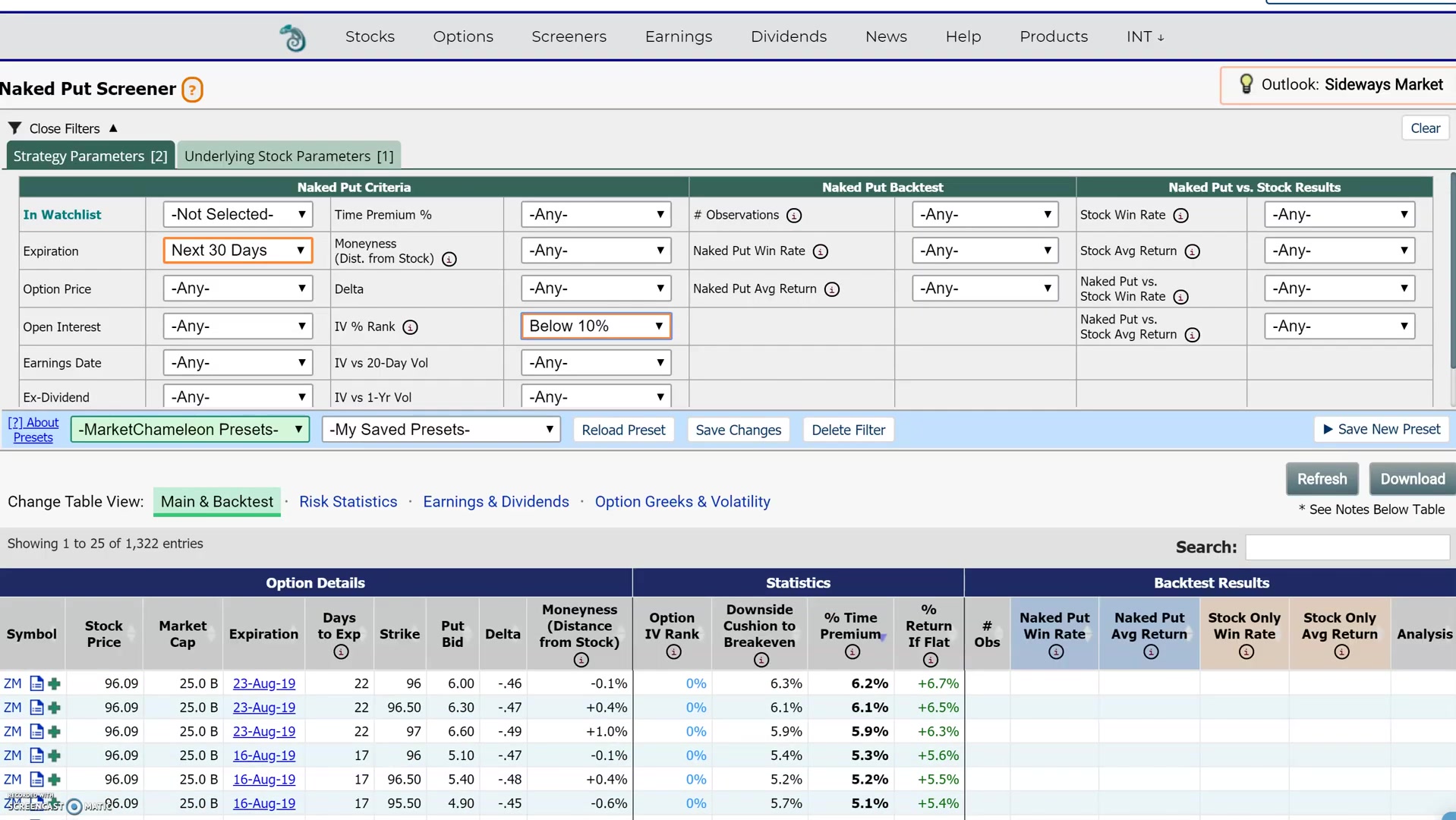
Task: Show info for Stock Win Rate filter
Action: 1180,216
